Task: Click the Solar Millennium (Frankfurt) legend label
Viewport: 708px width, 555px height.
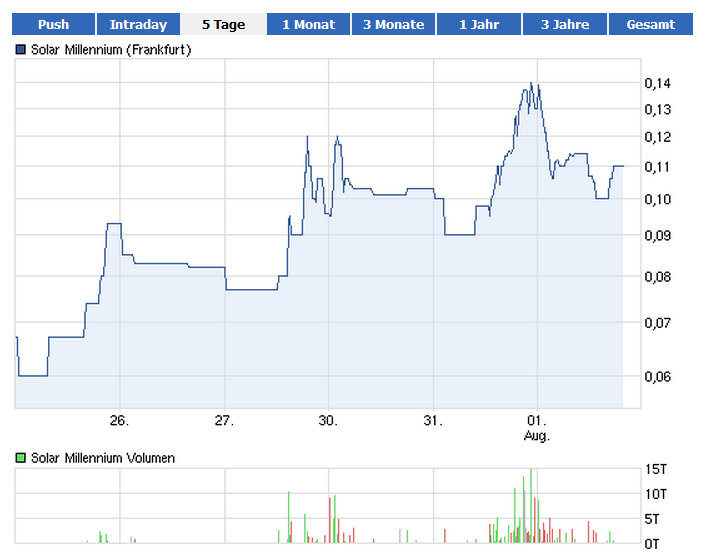Action: pyautogui.click(x=111, y=49)
